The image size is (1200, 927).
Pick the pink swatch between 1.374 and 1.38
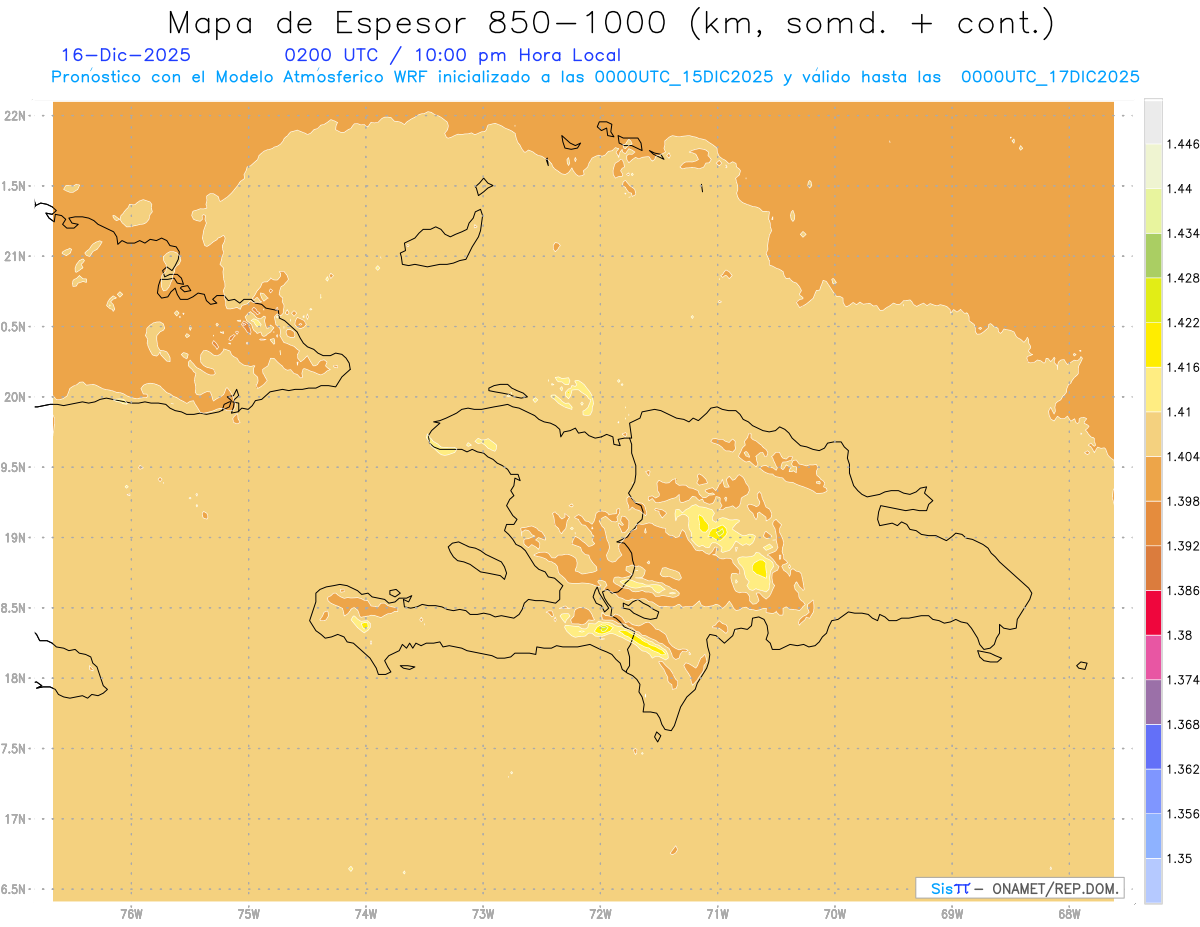pos(1153,657)
